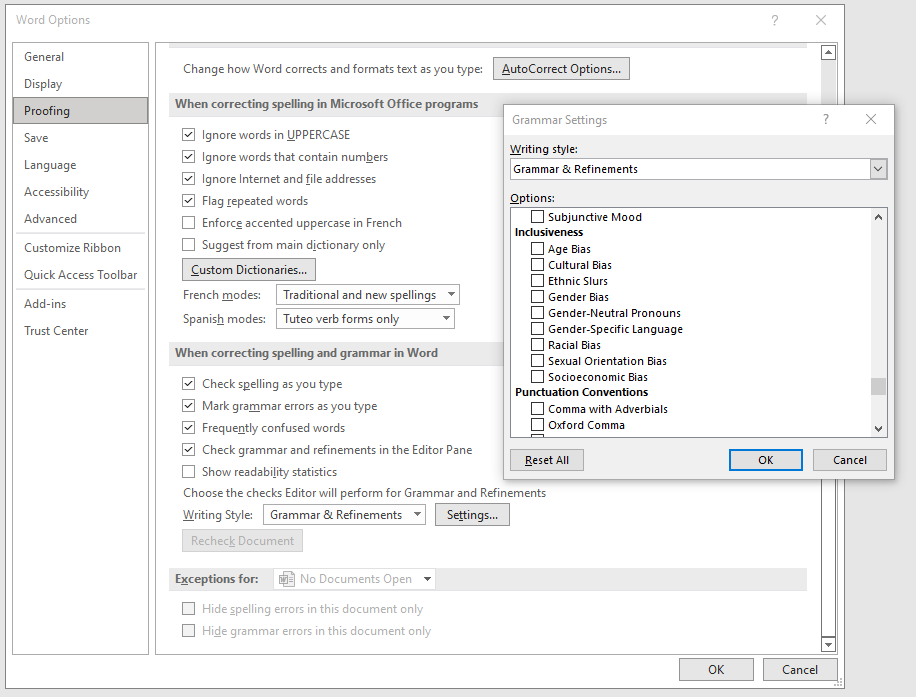The height and width of the screenshot is (697, 916).
Task: Open French modes dropdown
Action: click(451, 294)
